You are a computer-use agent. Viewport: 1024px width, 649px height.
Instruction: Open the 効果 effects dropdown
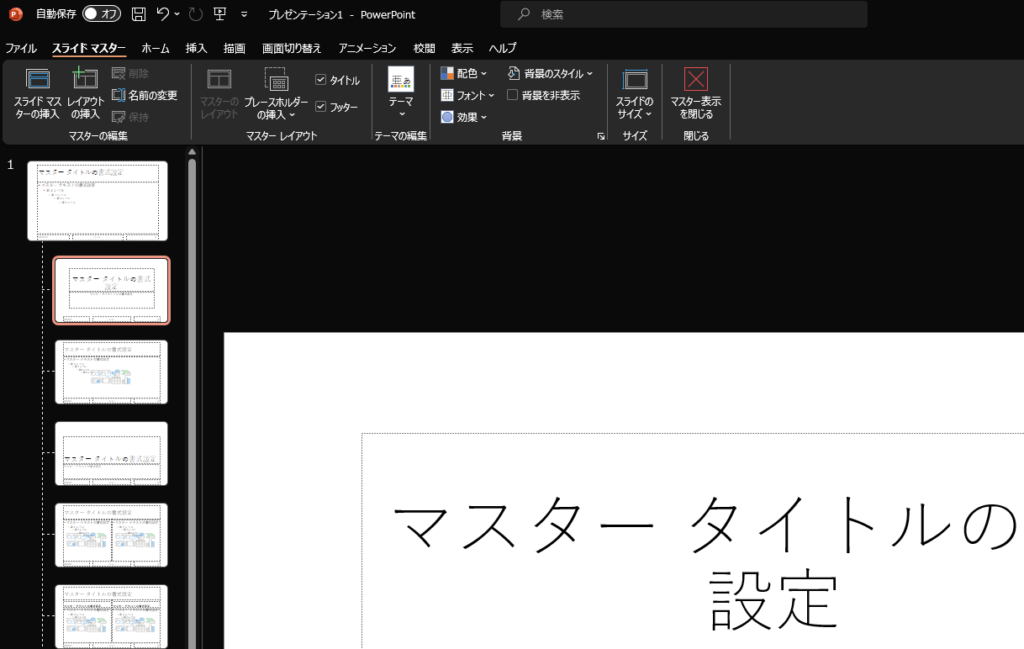point(464,117)
